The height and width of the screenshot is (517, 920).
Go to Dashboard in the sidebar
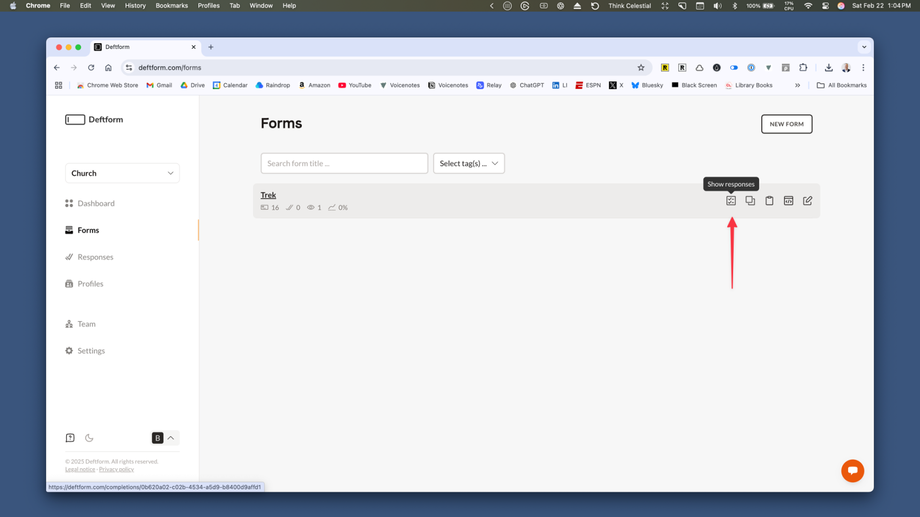click(90, 203)
